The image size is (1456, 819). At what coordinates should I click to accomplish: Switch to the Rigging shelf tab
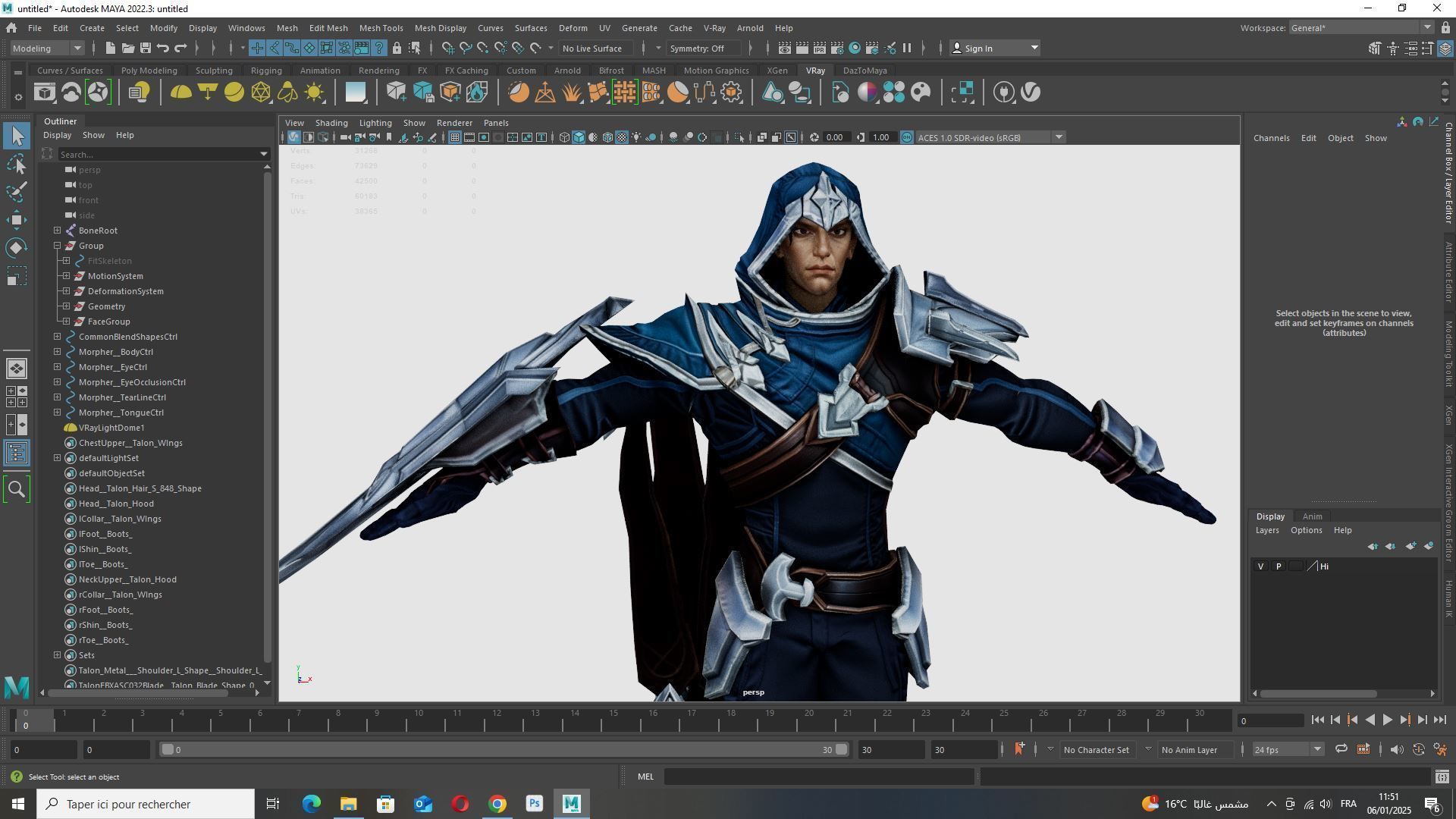point(266,71)
